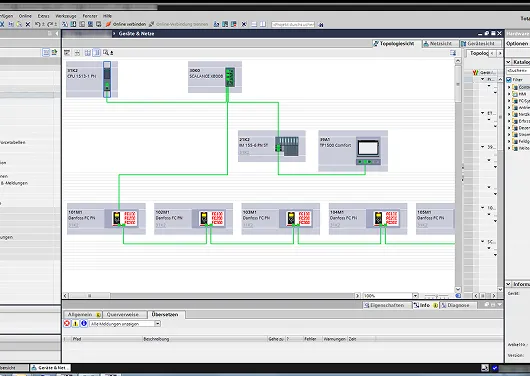Collapse the project tree panel arrow

(57, 33)
